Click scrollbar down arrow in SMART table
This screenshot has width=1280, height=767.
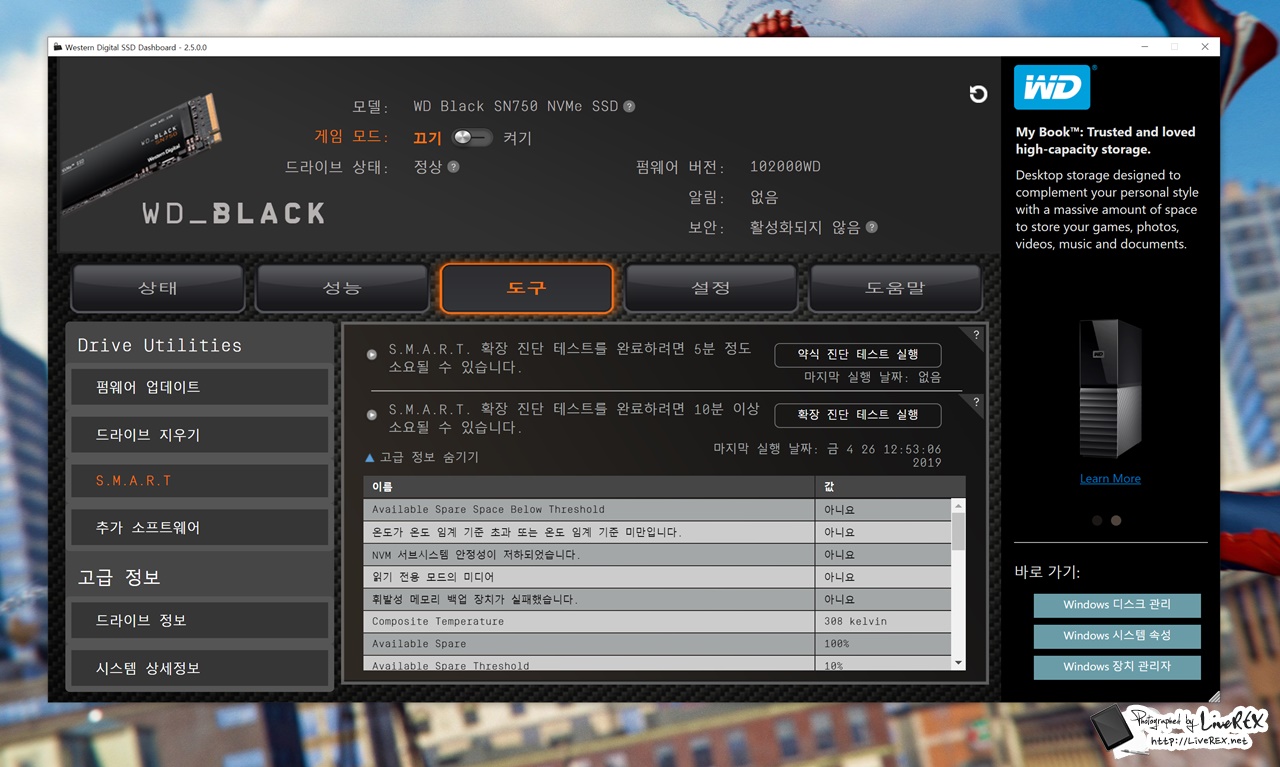[x=958, y=663]
